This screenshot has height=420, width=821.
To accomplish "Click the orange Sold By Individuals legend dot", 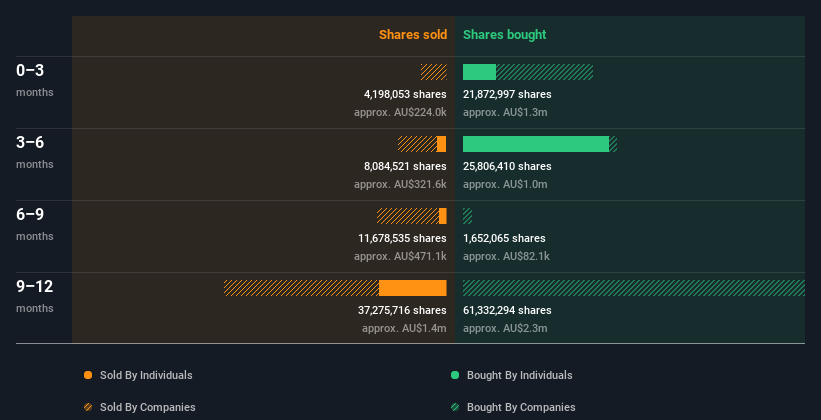I will pyautogui.click(x=88, y=375).
